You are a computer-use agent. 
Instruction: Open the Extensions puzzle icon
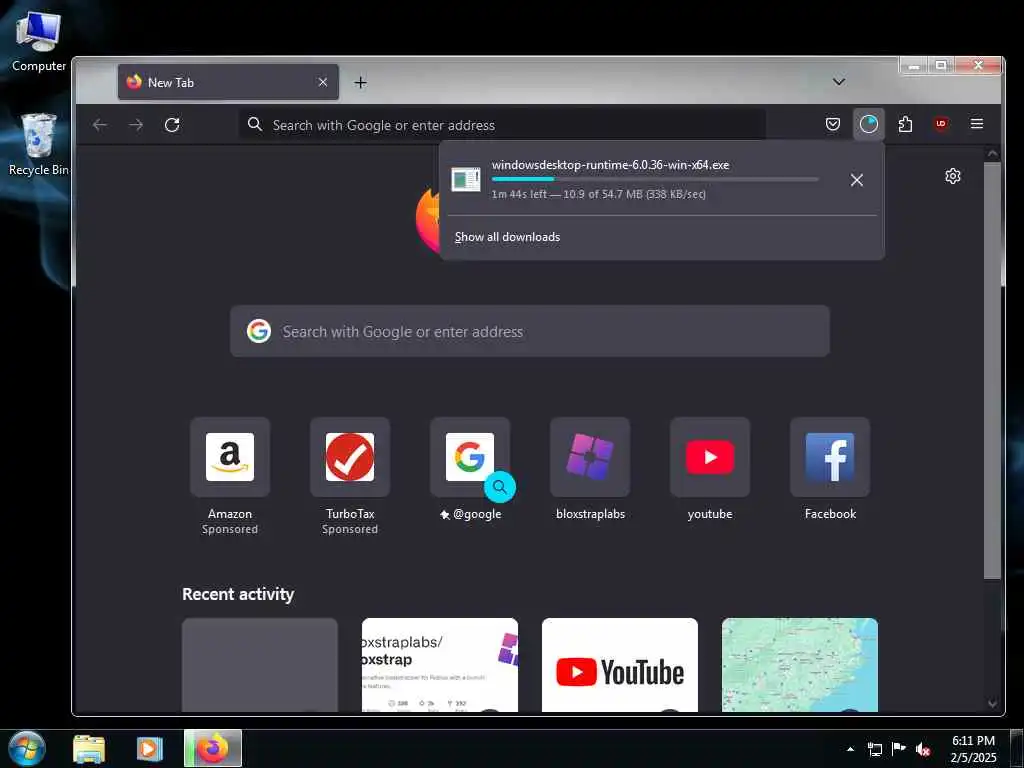click(x=905, y=124)
